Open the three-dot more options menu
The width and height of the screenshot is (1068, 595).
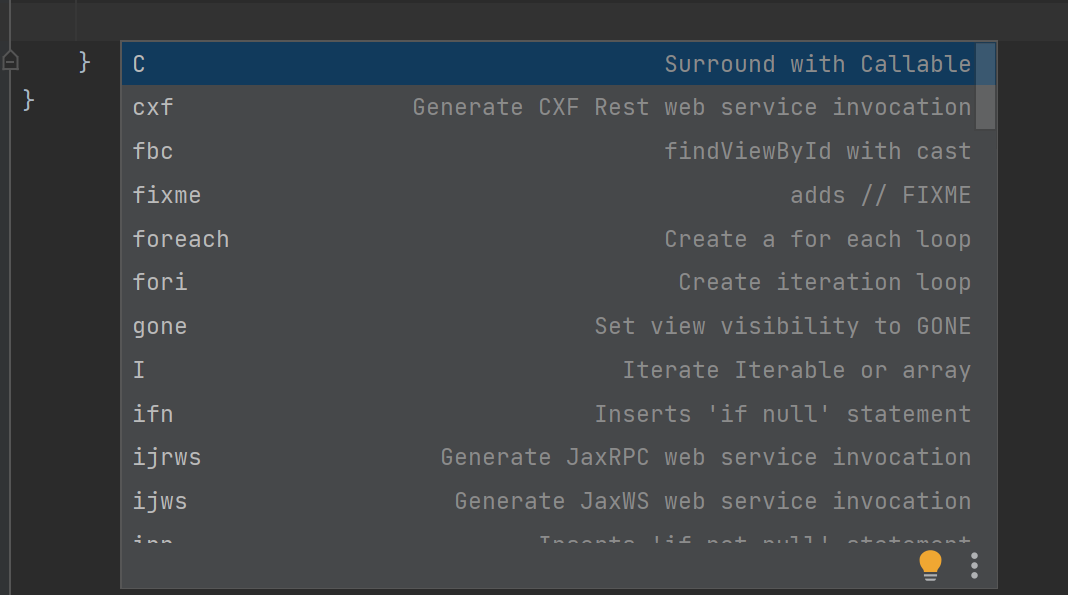[x=974, y=565]
